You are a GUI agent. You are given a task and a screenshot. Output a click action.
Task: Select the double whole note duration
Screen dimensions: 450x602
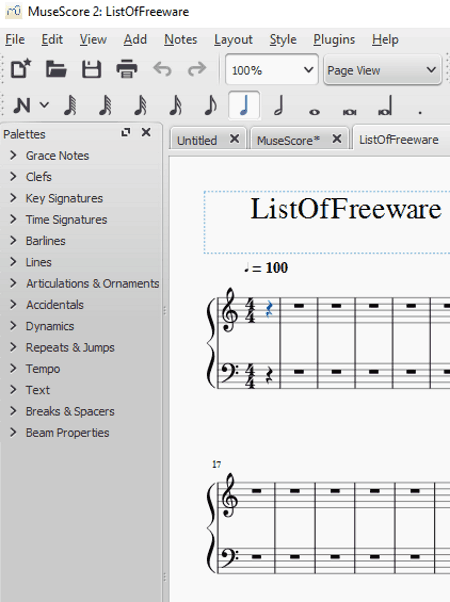(349, 112)
